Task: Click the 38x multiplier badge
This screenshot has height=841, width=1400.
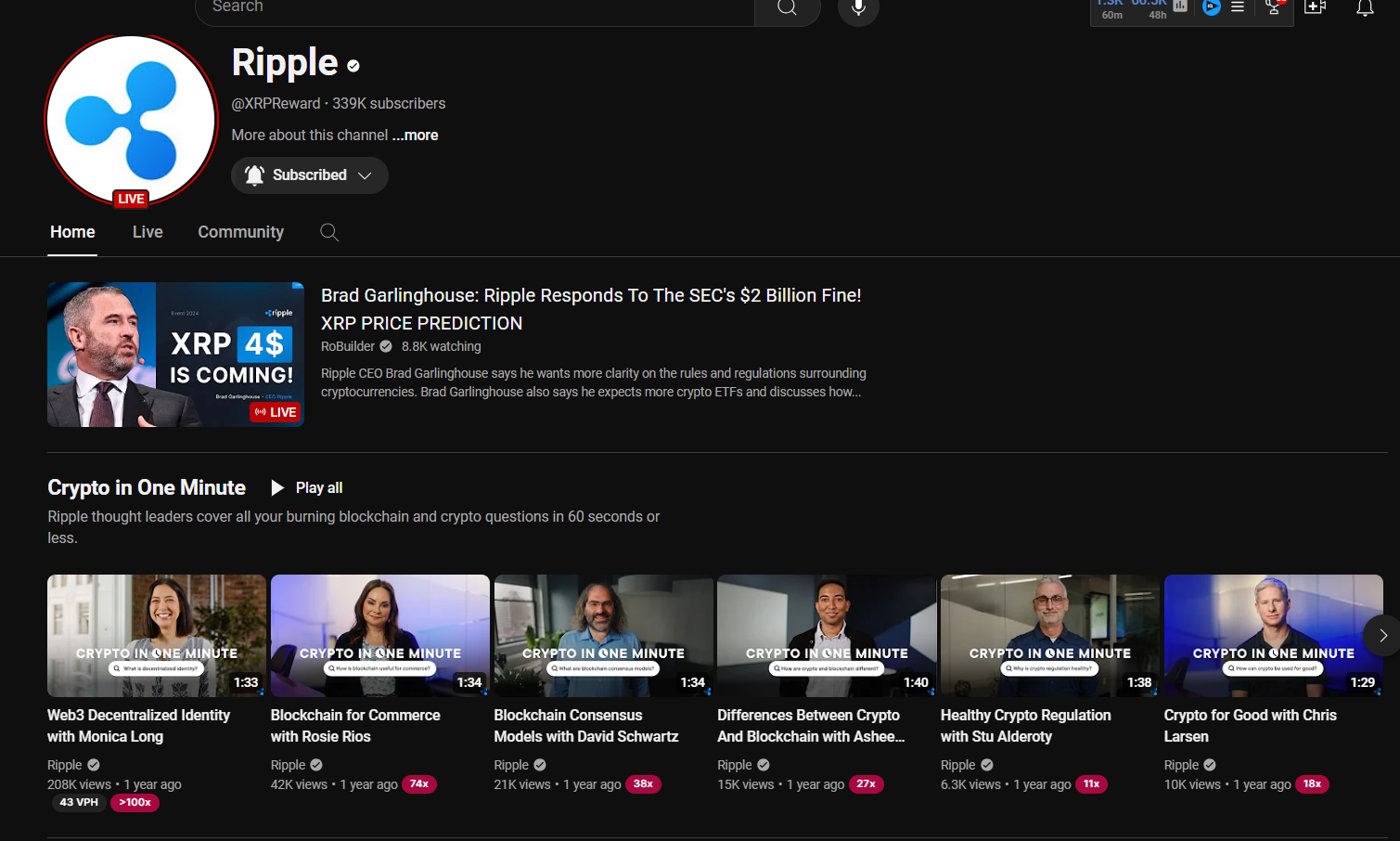Action: (643, 784)
